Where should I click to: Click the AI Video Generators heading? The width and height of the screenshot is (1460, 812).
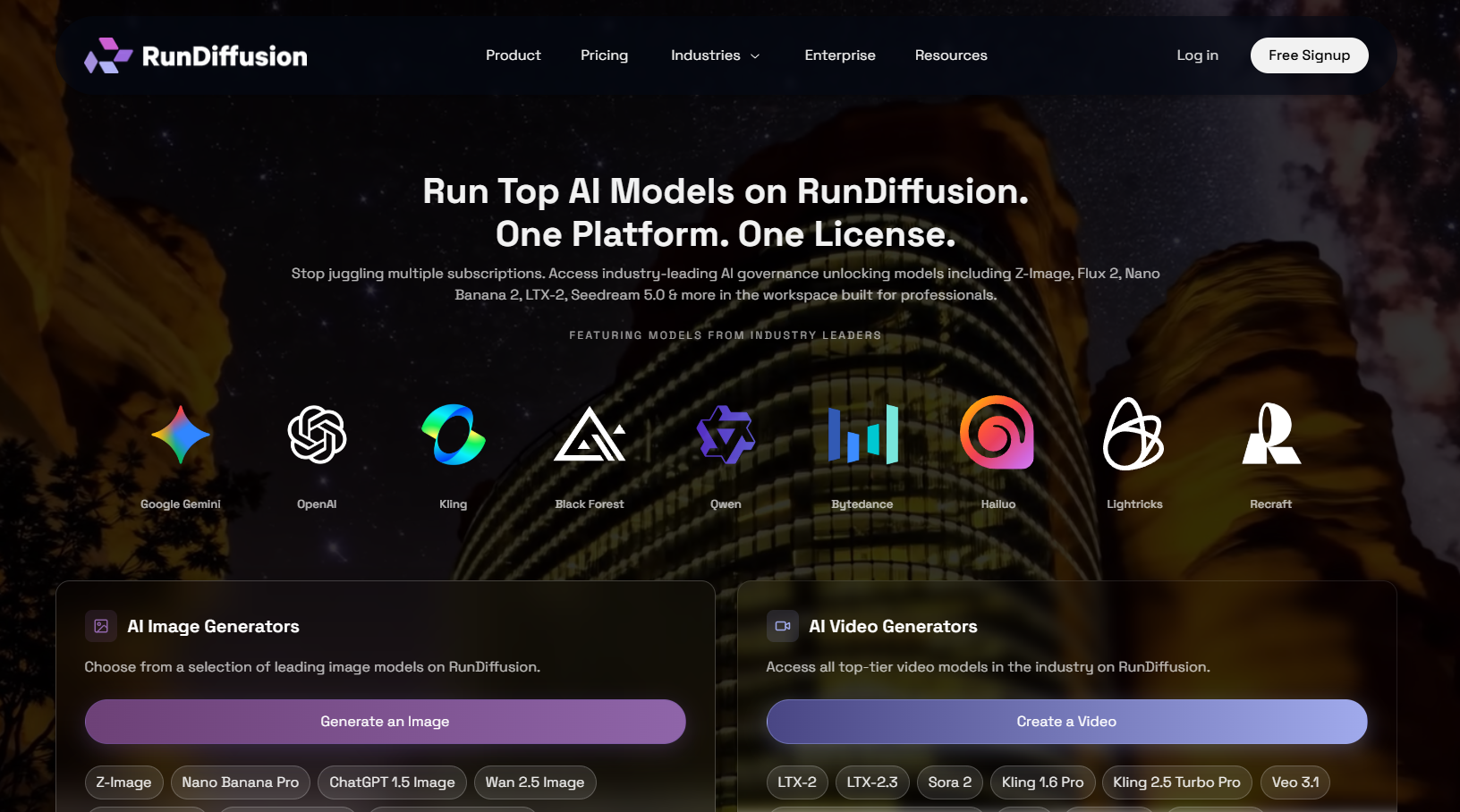coord(893,627)
